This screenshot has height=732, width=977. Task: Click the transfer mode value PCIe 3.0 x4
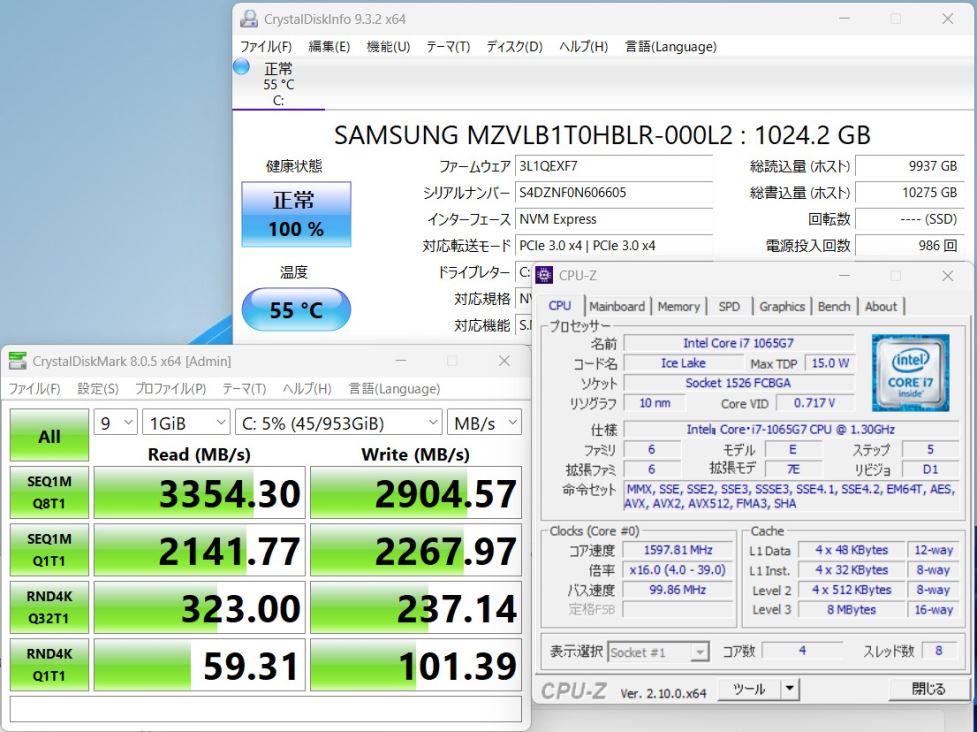[x=614, y=245]
